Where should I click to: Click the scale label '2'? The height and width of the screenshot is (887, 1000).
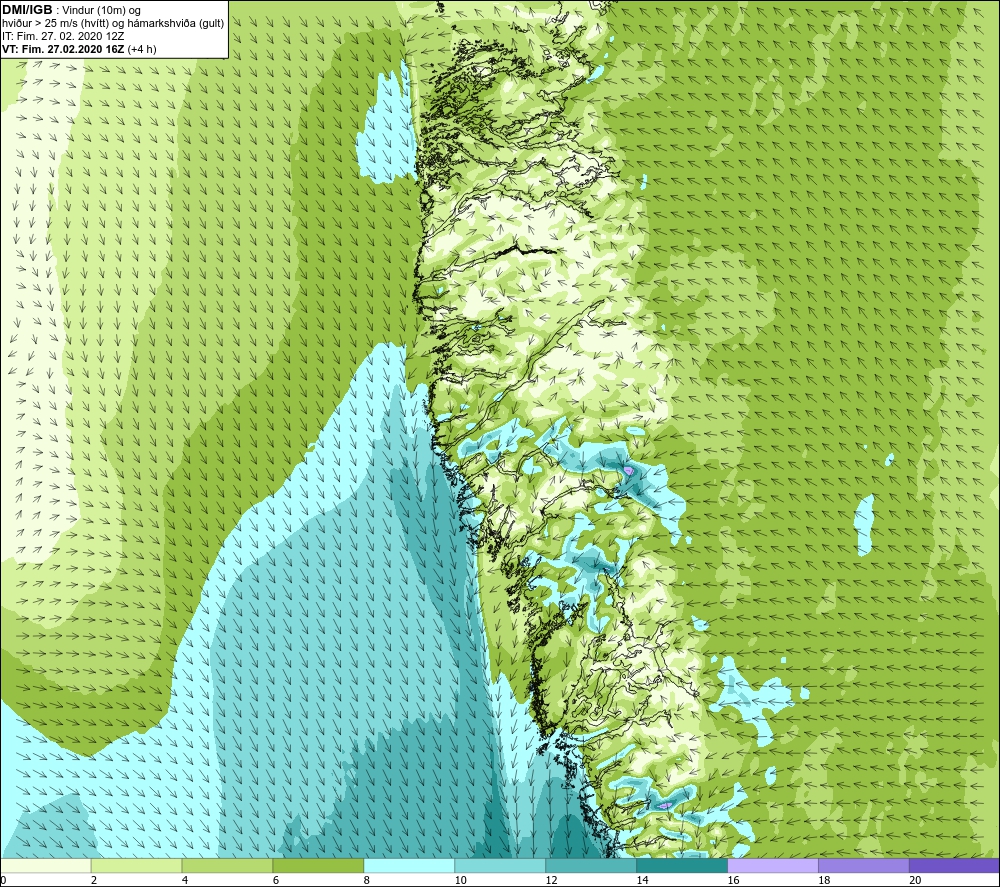click(x=94, y=880)
